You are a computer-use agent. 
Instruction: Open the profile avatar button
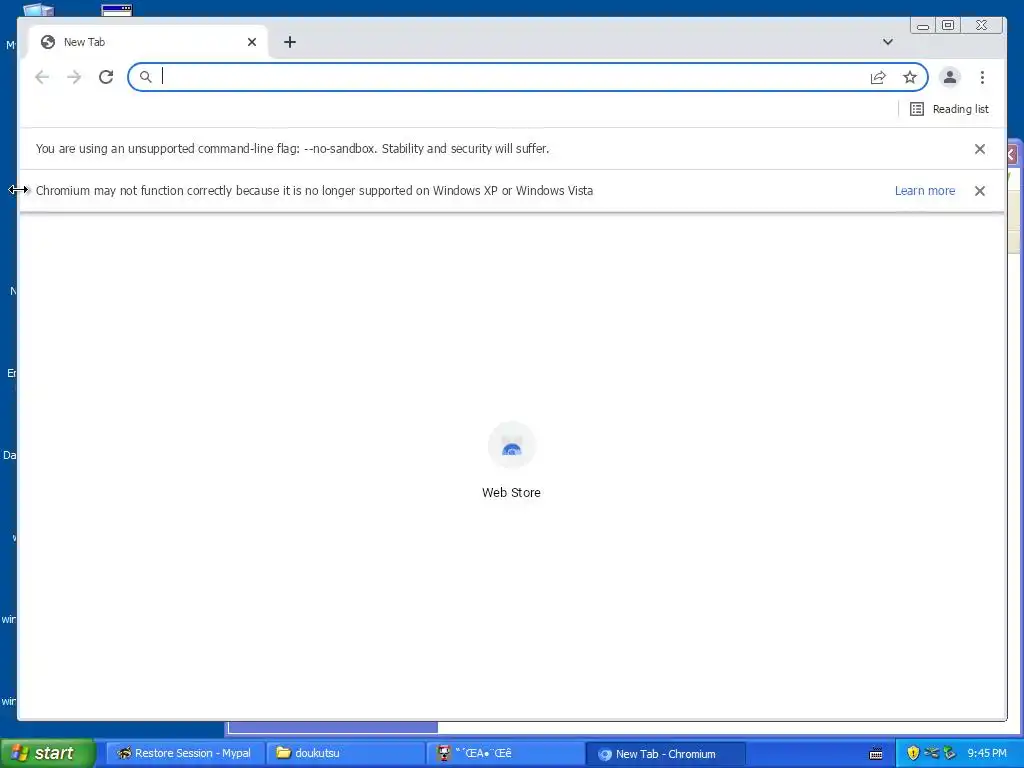pos(950,77)
